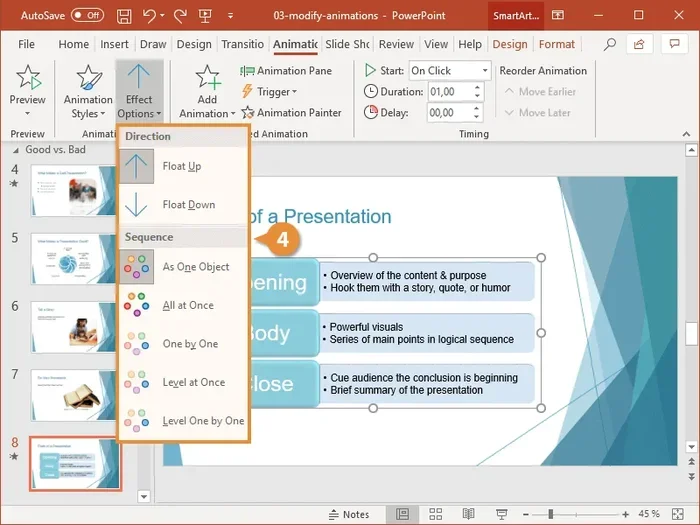700x525 pixels.
Task: Select slide 4 thumbnail
Action: [x=73, y=191]
